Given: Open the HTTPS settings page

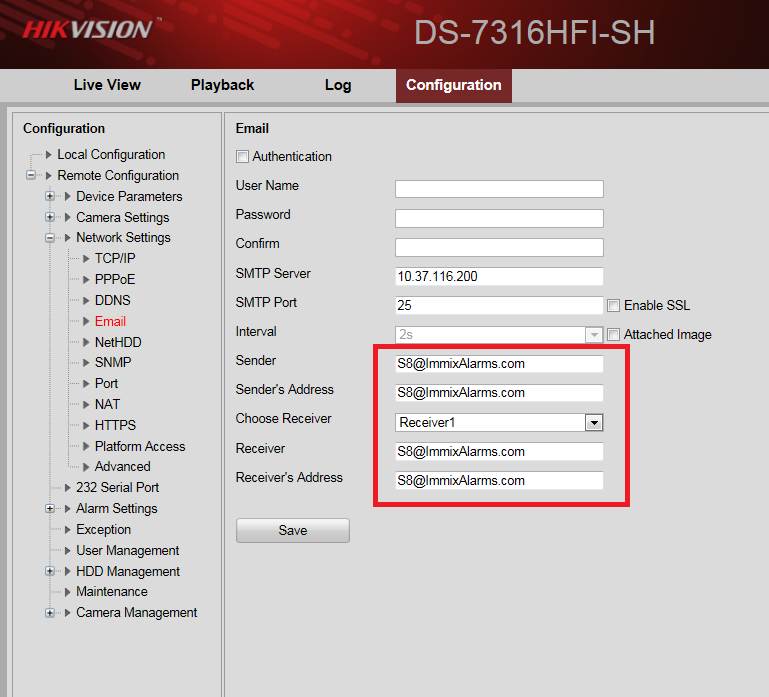Looking at the screenshot, I should click(x=115, y=425).
